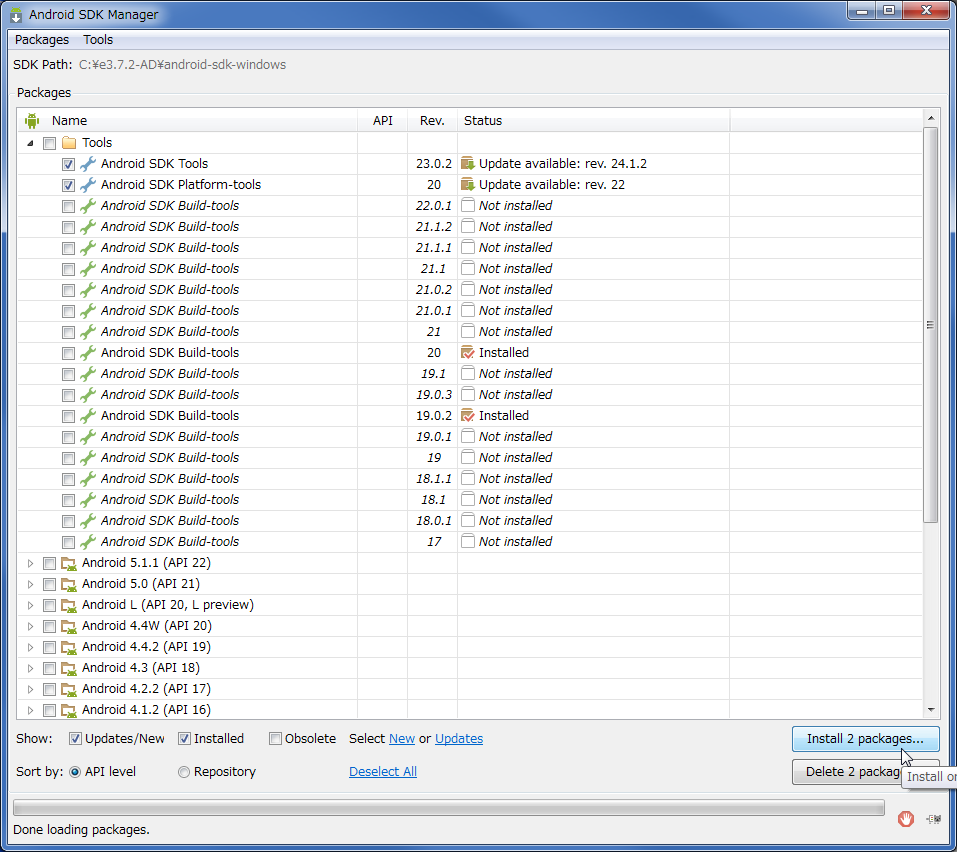This screenshot has height=852, width=957.
Task: Click the Android 4.4W (API 20) platform folder icon
Action: pos(69,626)
